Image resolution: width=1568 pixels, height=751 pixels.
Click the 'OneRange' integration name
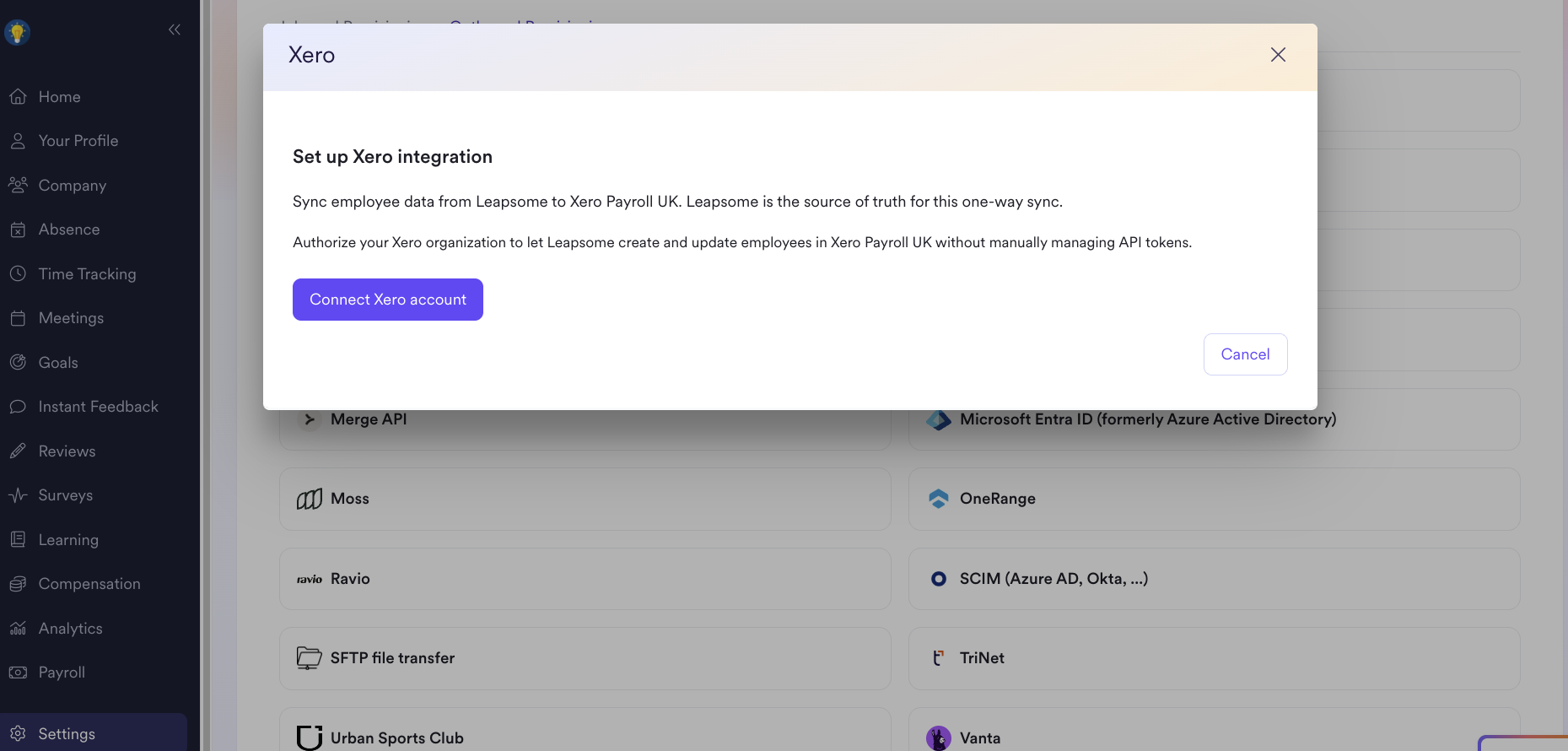tap(998, 499)
